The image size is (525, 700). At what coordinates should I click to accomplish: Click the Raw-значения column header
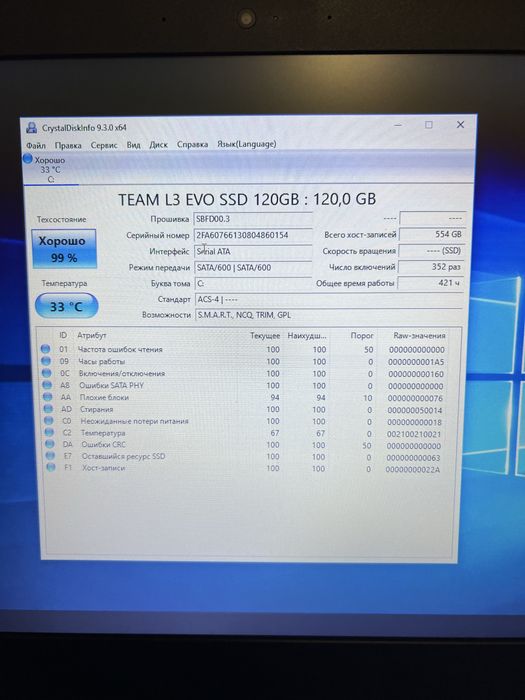[x=419, y=335]
